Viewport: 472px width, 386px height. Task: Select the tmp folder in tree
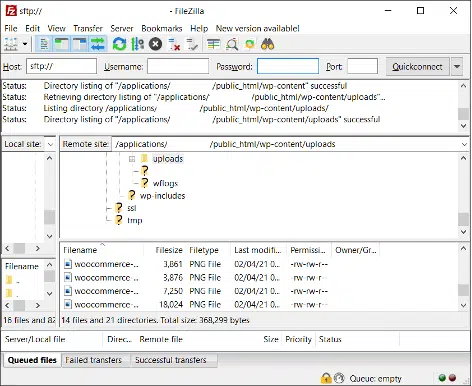[x=135, y=220]
